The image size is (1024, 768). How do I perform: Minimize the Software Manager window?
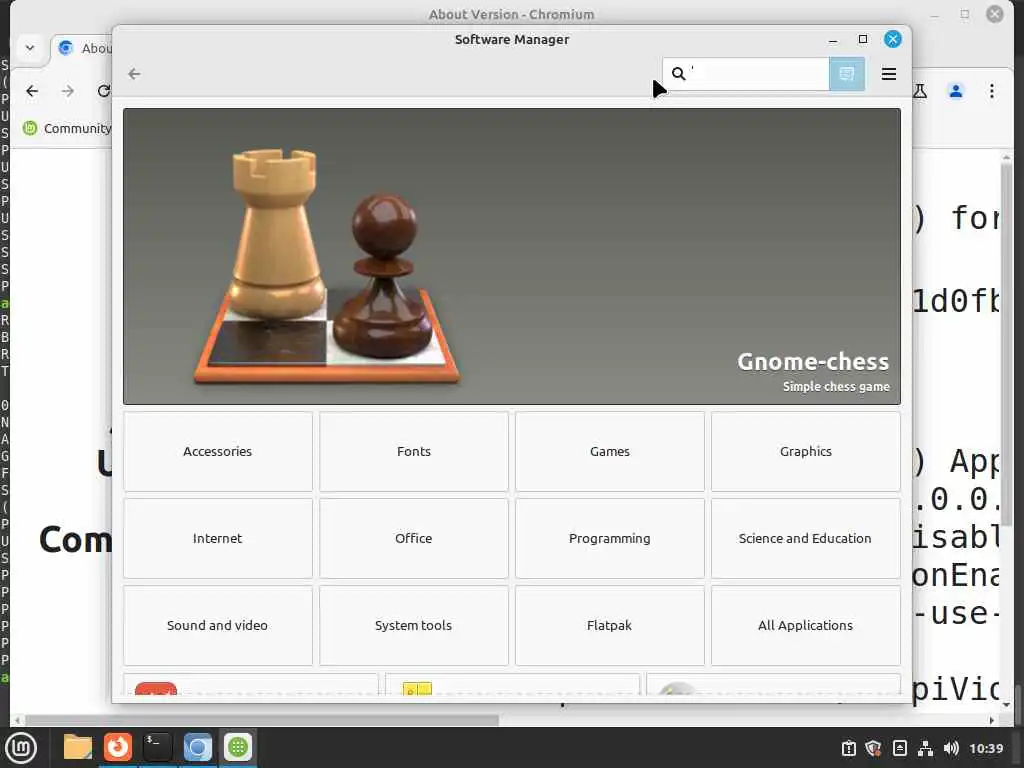833,40
